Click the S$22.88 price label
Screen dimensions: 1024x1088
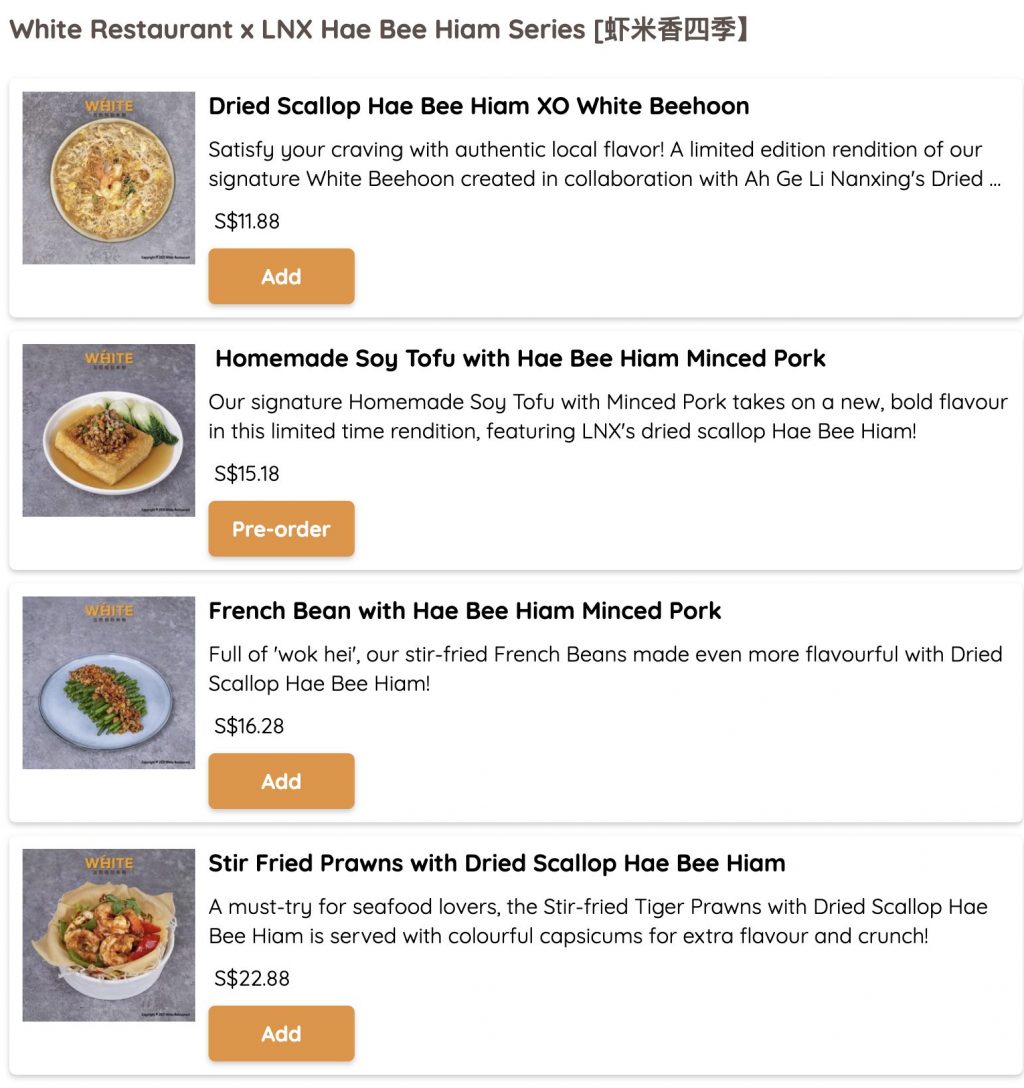point(252,978)
